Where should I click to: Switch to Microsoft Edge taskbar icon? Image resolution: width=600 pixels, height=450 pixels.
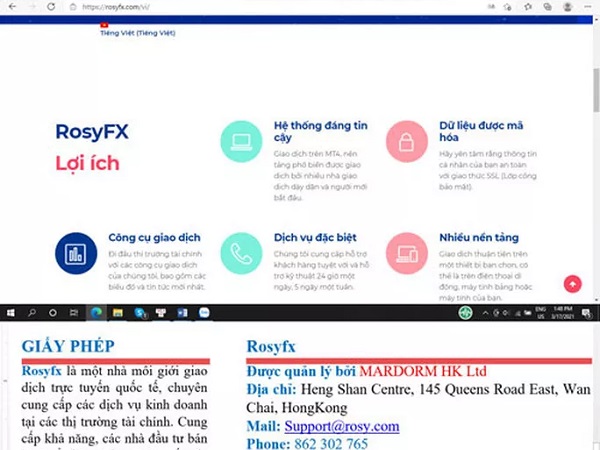tap(96, 313)
